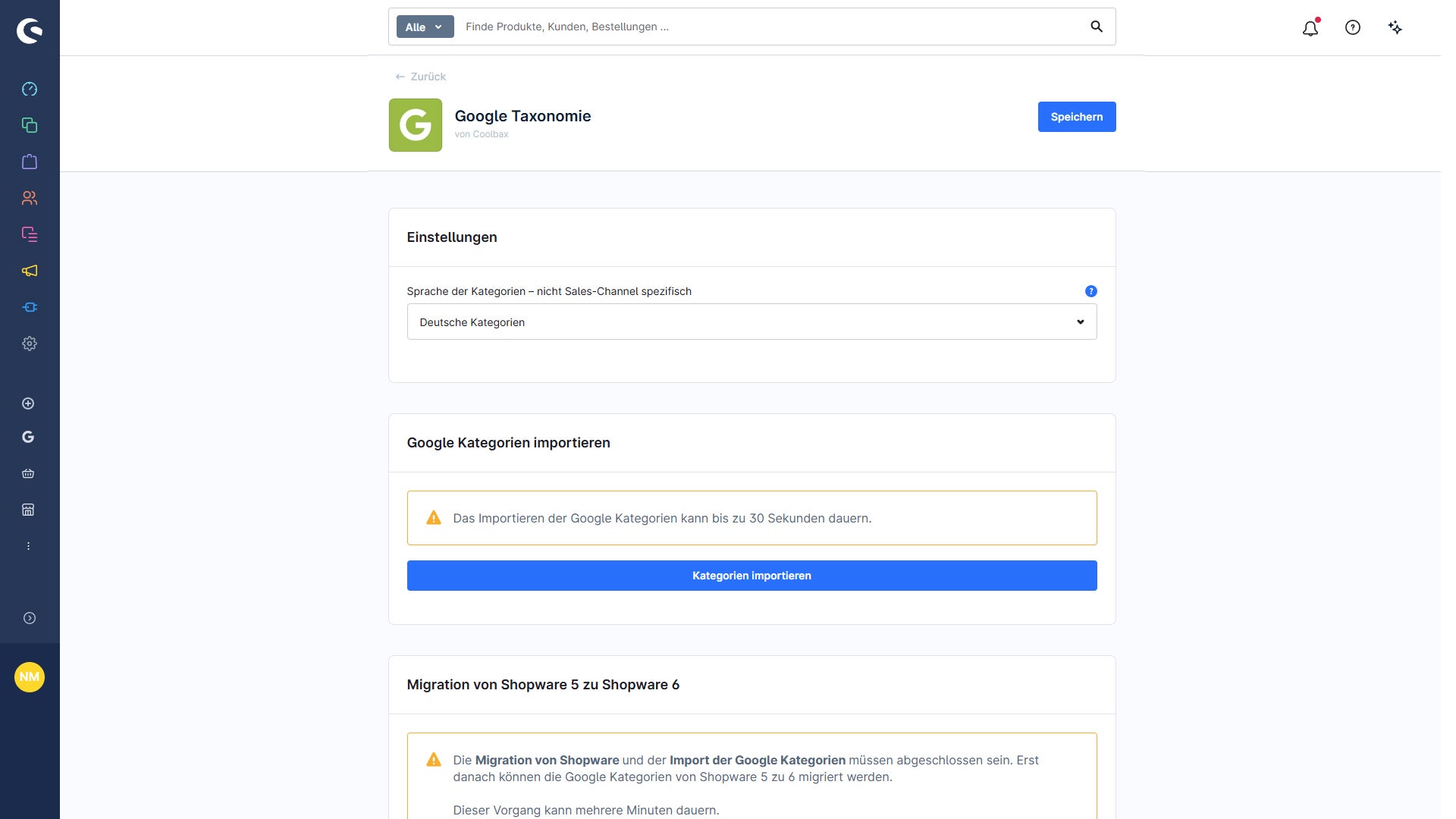
Task: Click the 30 Sekunden import warning text
Action: pos(662,518)
